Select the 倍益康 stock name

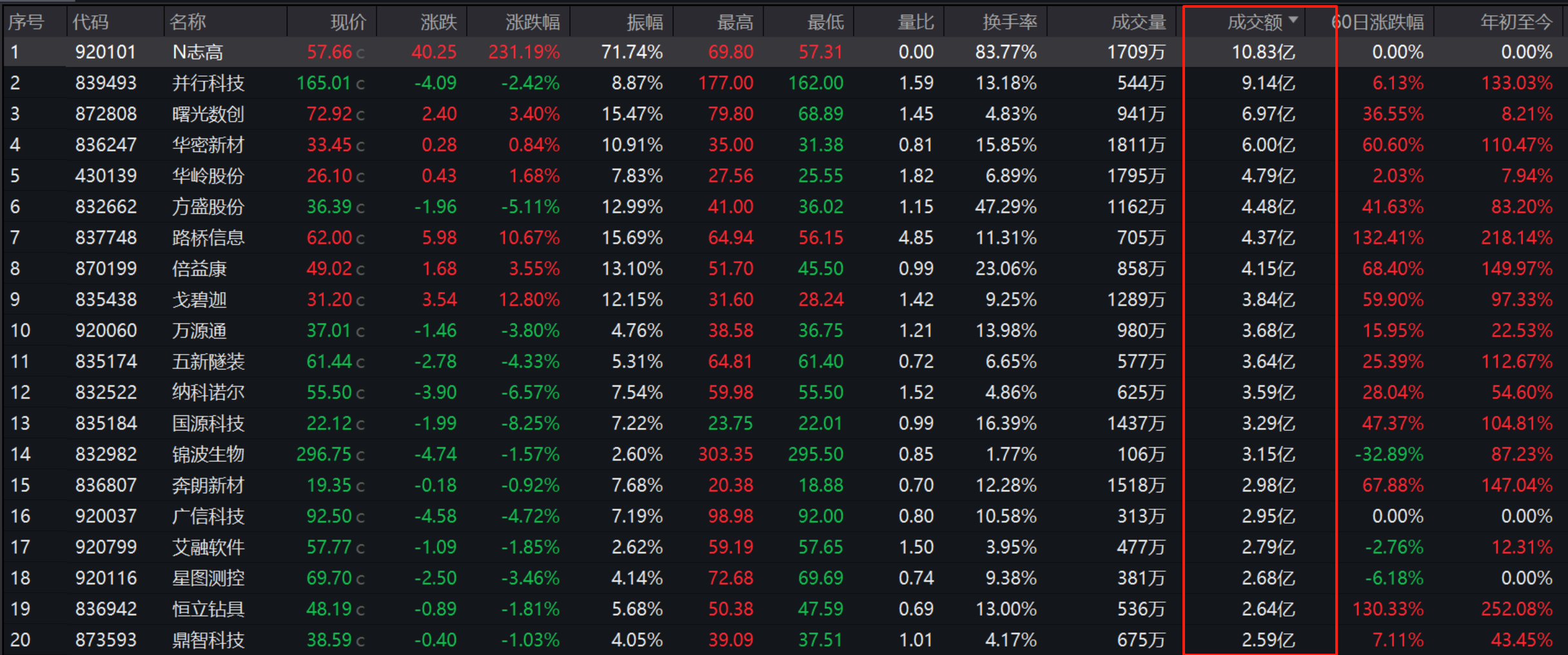pos(199,269)
